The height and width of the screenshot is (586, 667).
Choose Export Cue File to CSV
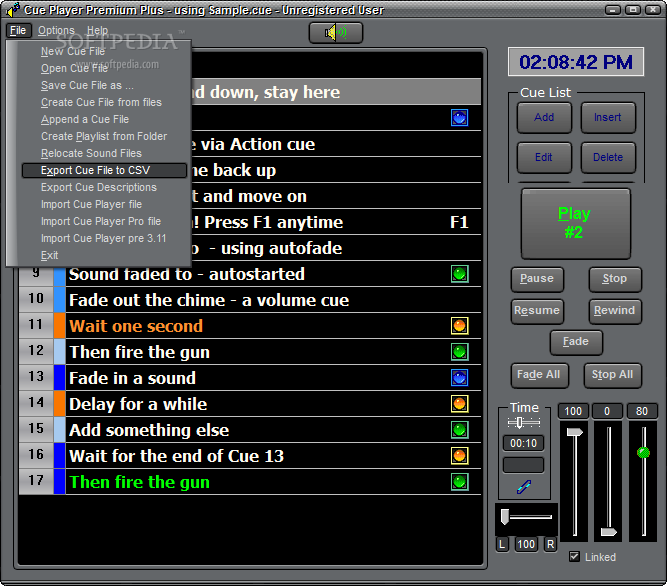(x=104, y=171)
